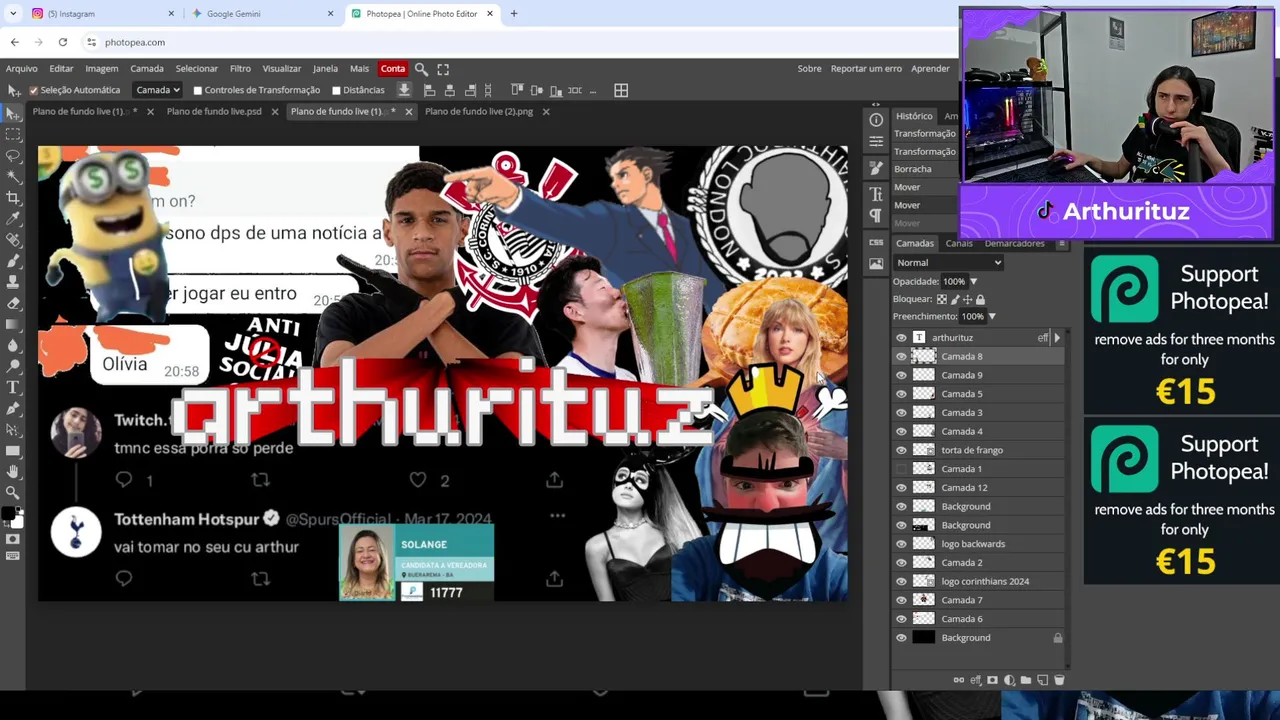
Task: Open the Camadas panel menu
Action: tap(1062, 243)
